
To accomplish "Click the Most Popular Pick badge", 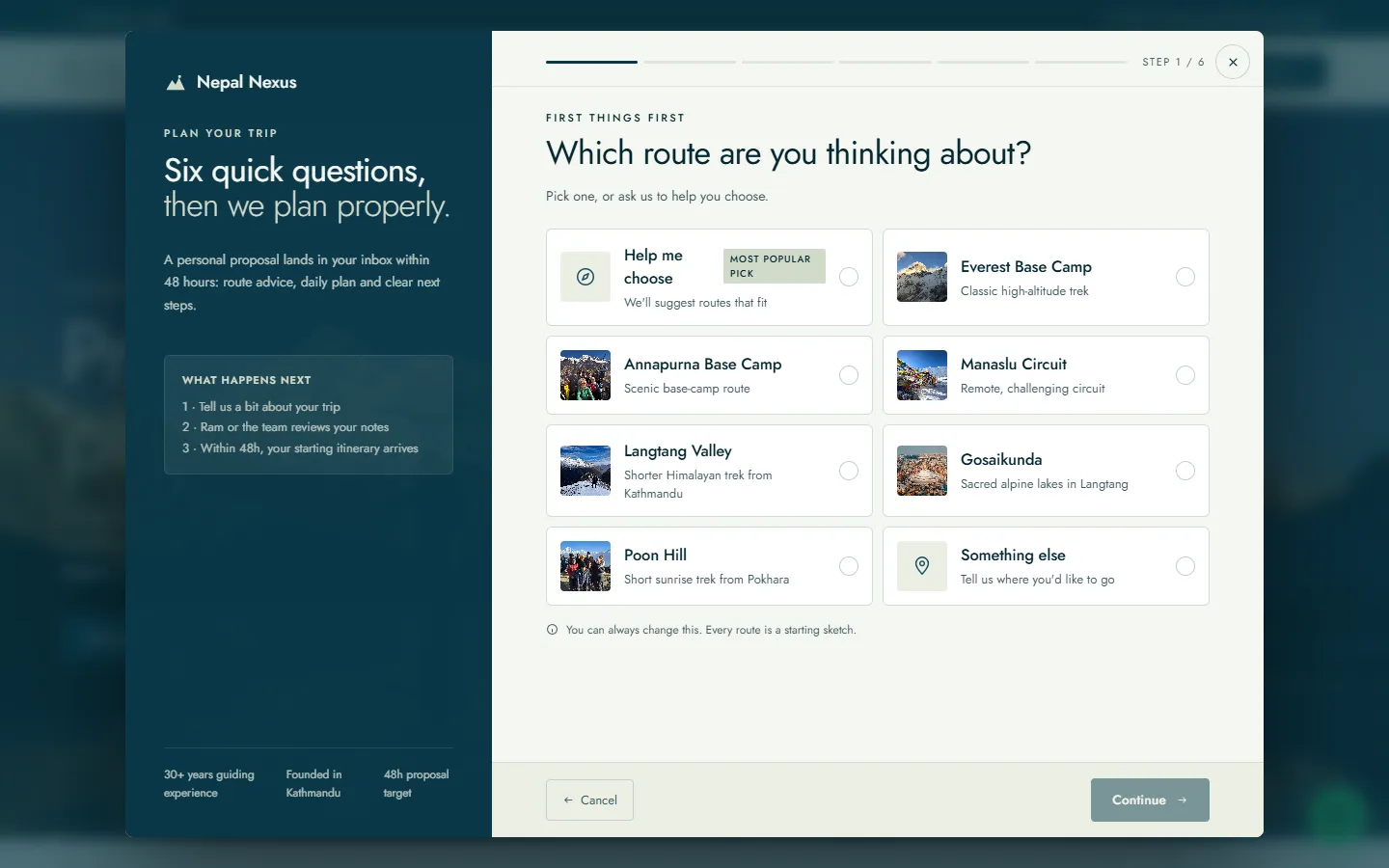I will (x=775, y=266).
